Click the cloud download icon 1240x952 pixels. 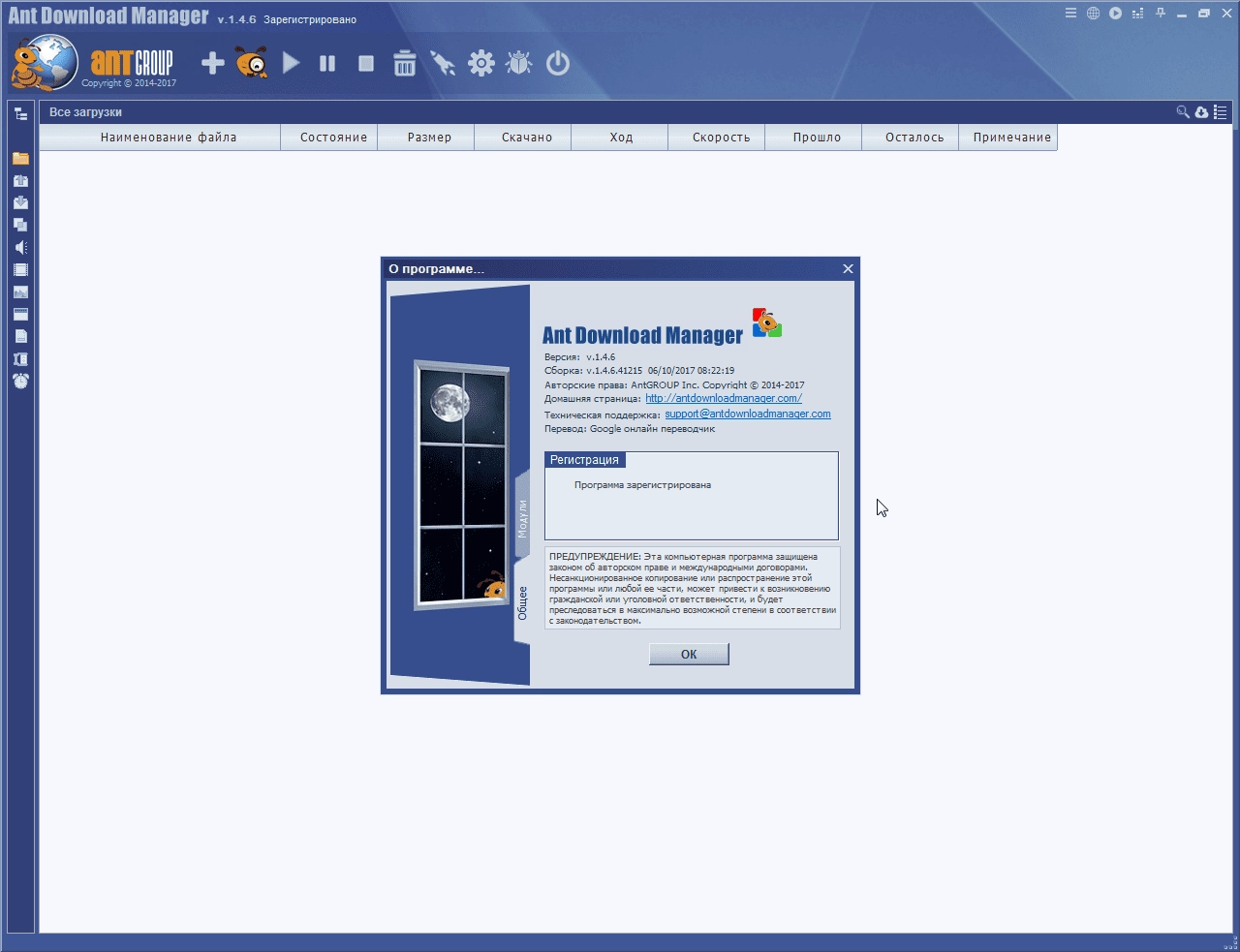1201,112
